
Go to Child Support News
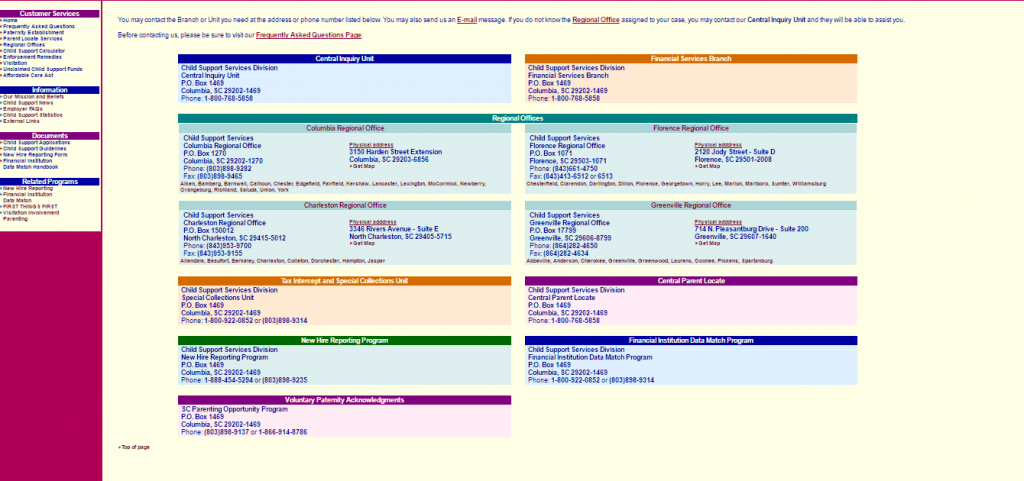point(28,102)
